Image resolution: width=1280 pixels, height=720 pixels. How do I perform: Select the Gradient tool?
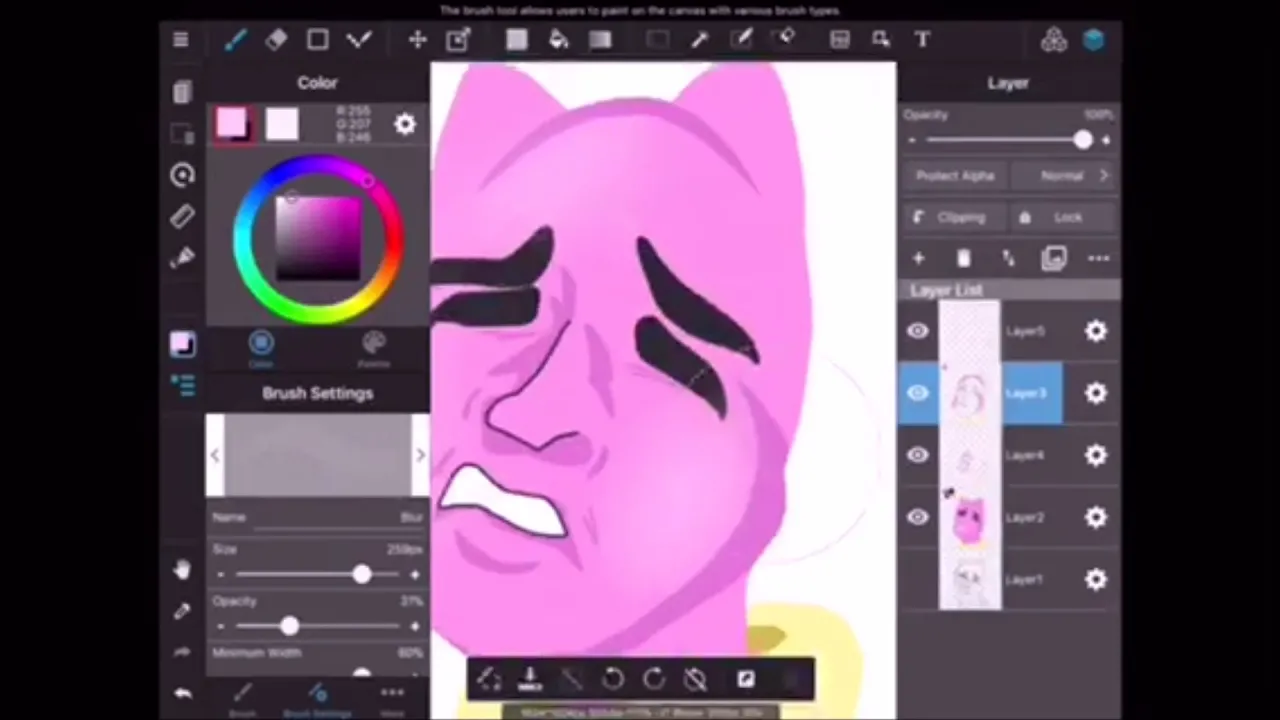600,40
